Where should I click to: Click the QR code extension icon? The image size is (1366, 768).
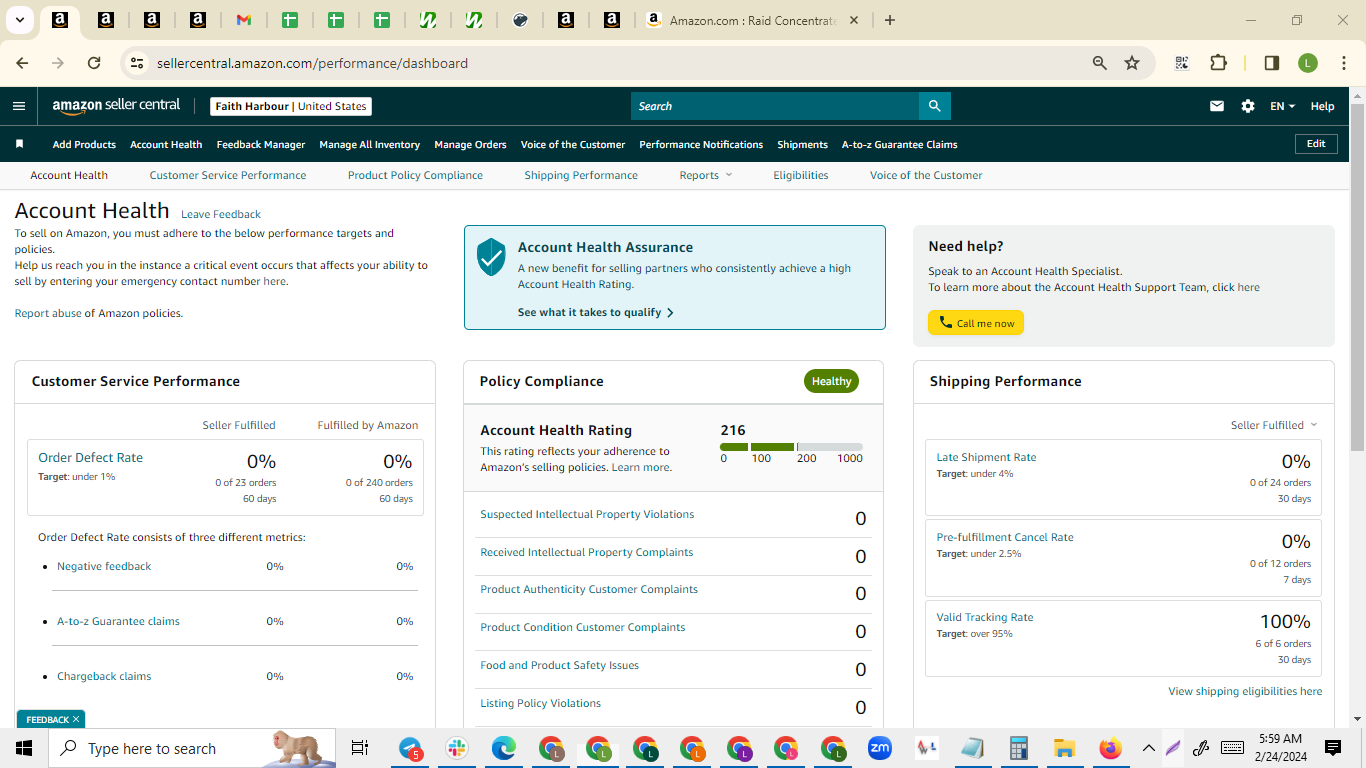[x=1182, y=63]
